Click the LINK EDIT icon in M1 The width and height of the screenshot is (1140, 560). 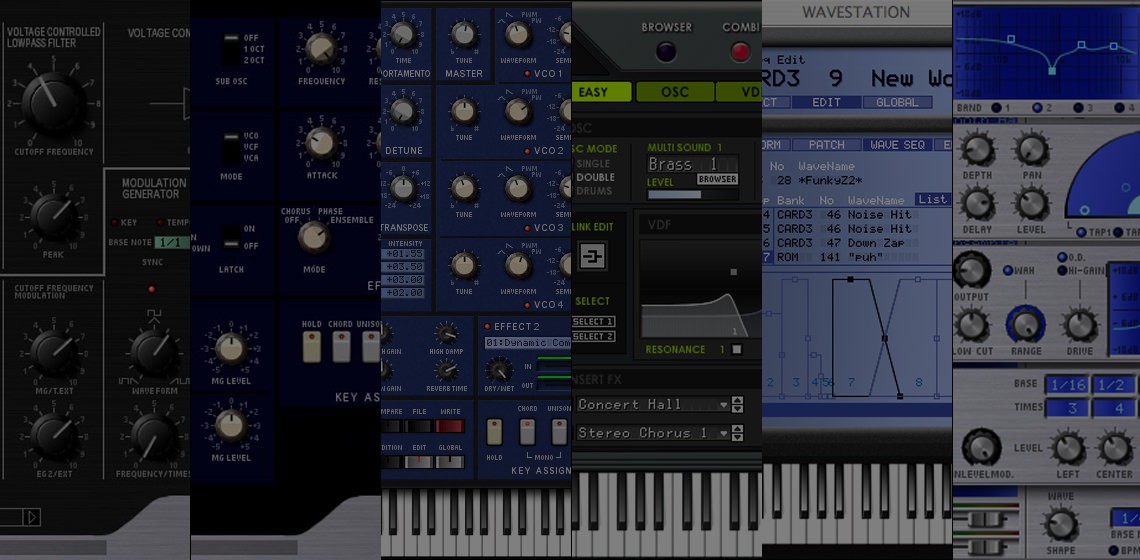592,256
